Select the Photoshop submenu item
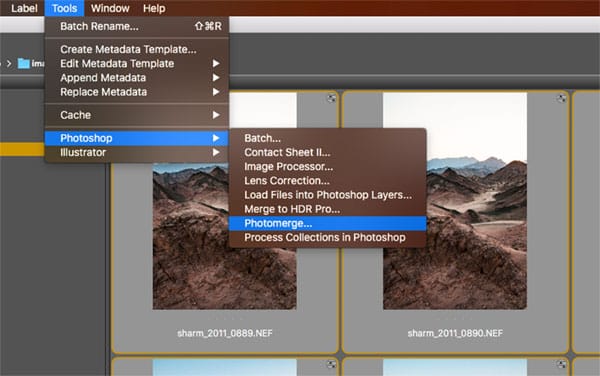This screenshot has width=600, height=376. [x=137, y=138]
